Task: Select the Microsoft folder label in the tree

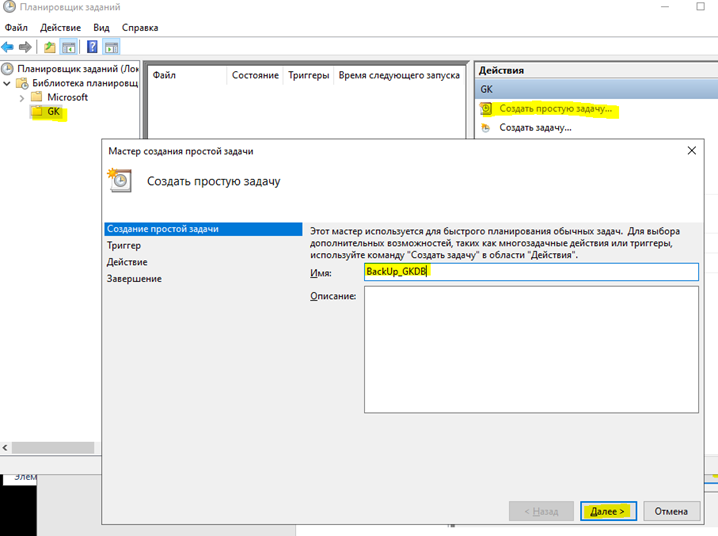Action: 67,97
